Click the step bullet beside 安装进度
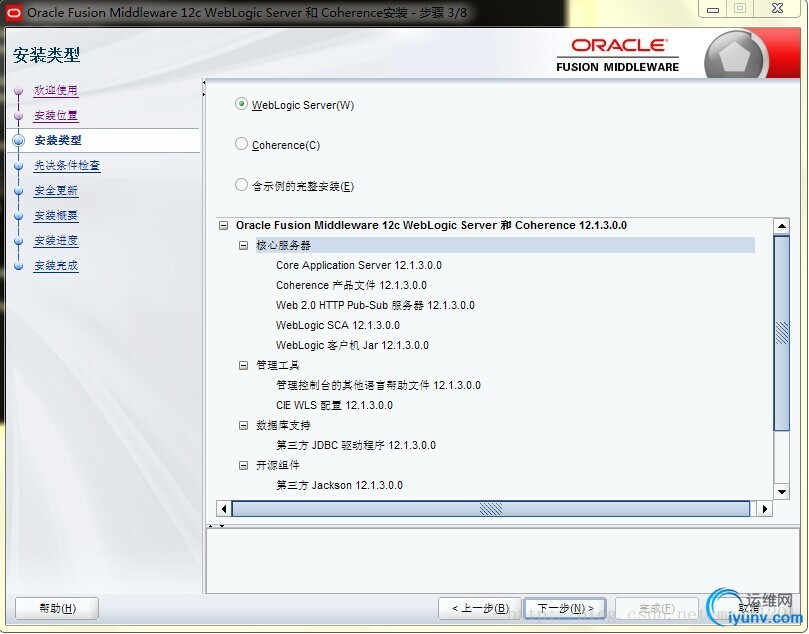The height and width of the screenshot is (634, 809). (x=19, y=241)
